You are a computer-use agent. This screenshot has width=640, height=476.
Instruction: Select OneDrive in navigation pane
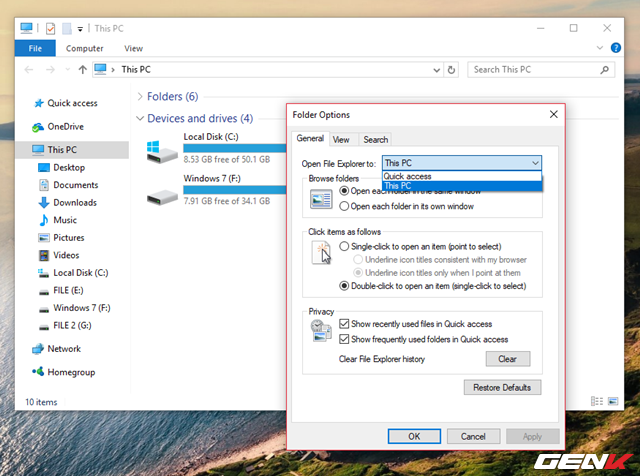[x=65, y=127]
